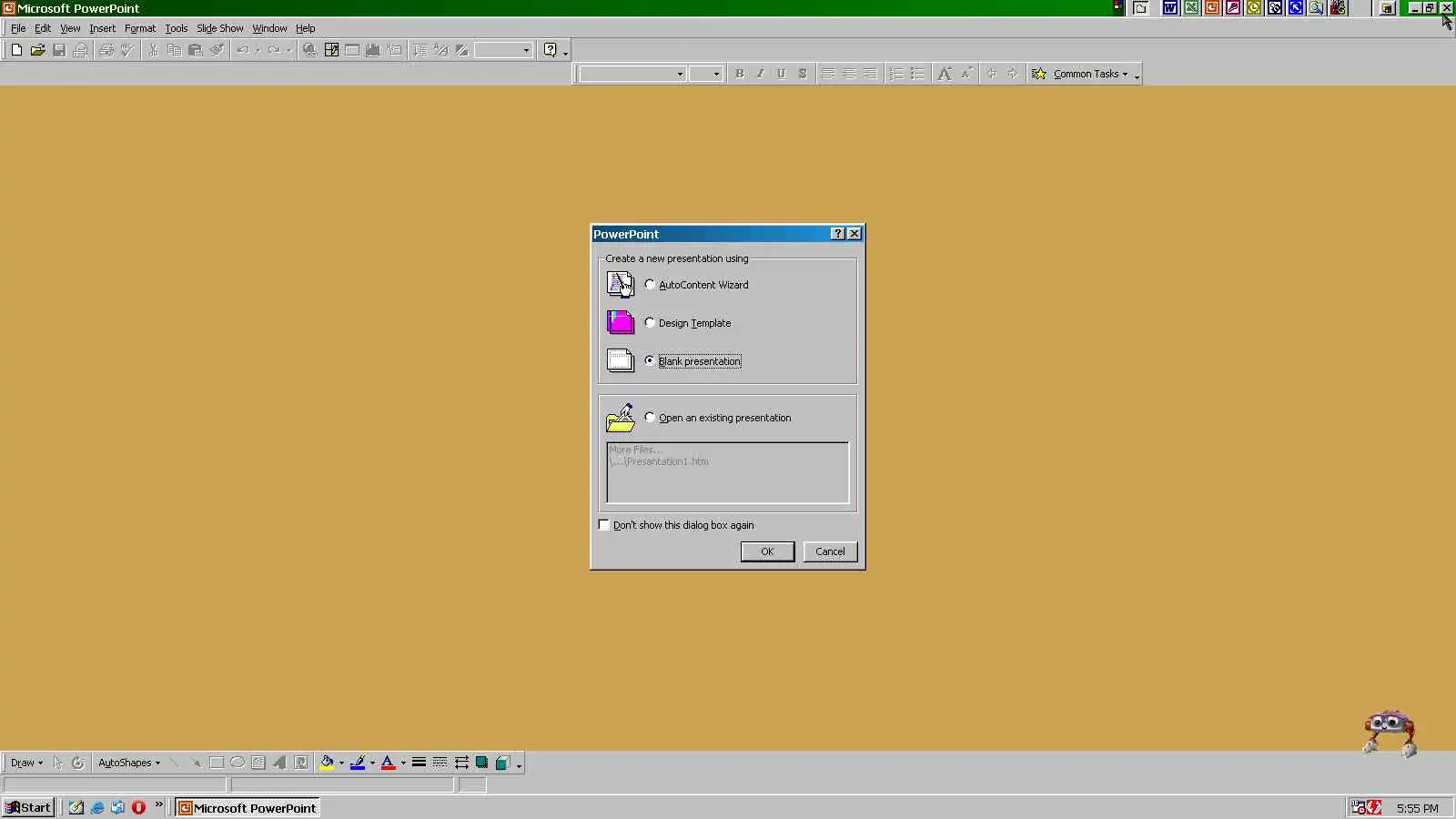Toggle Italic formatting button
The height and width of the screenshot is (819, 1456).
click(760, 74)
